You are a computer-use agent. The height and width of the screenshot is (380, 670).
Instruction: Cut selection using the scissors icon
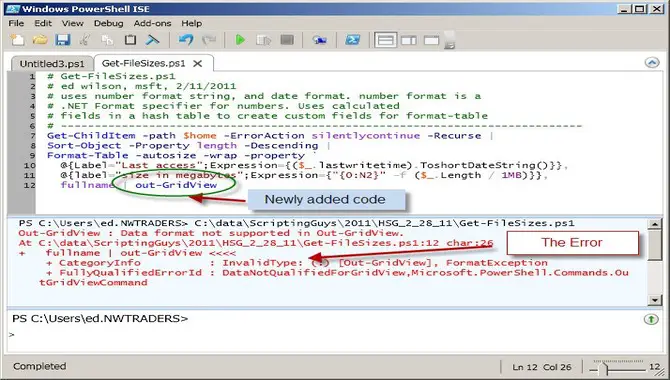click(85, 40)
